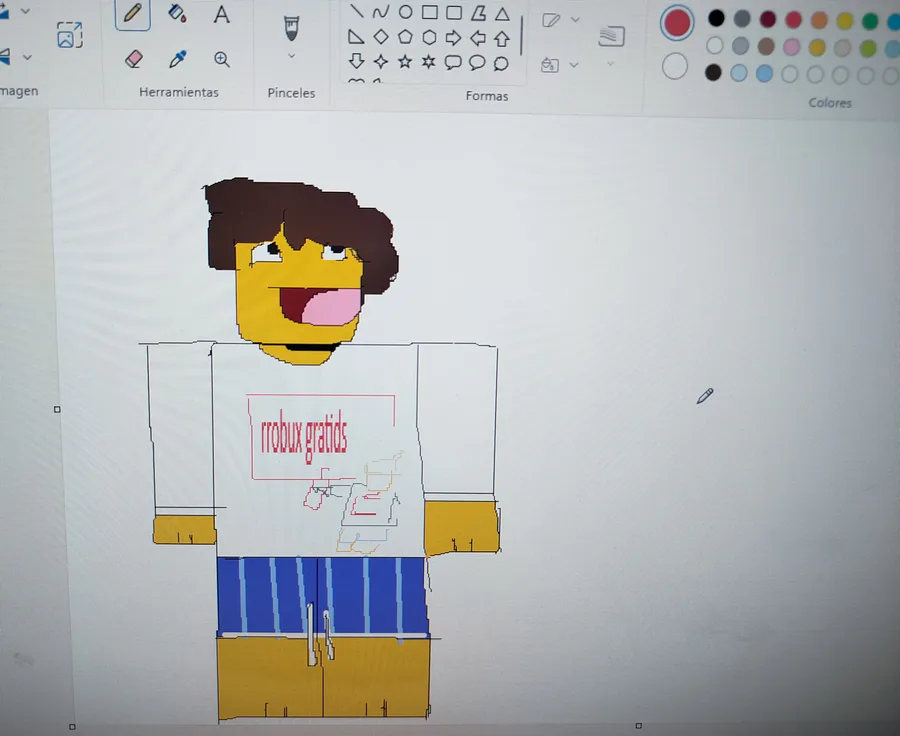Pick the brown color swatch

pos(766,46)
